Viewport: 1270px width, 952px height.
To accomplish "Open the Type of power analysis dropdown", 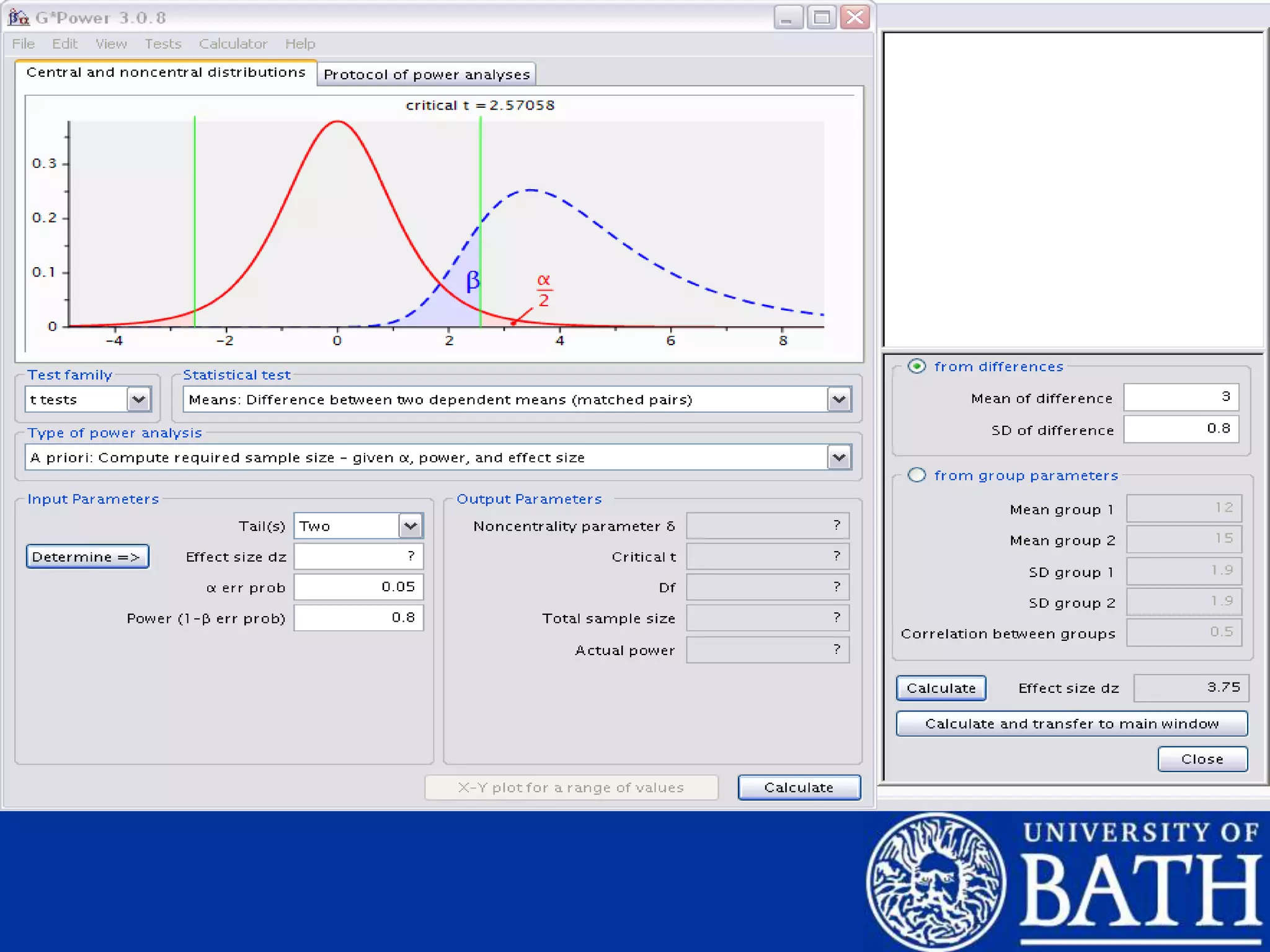I will 839,458.
